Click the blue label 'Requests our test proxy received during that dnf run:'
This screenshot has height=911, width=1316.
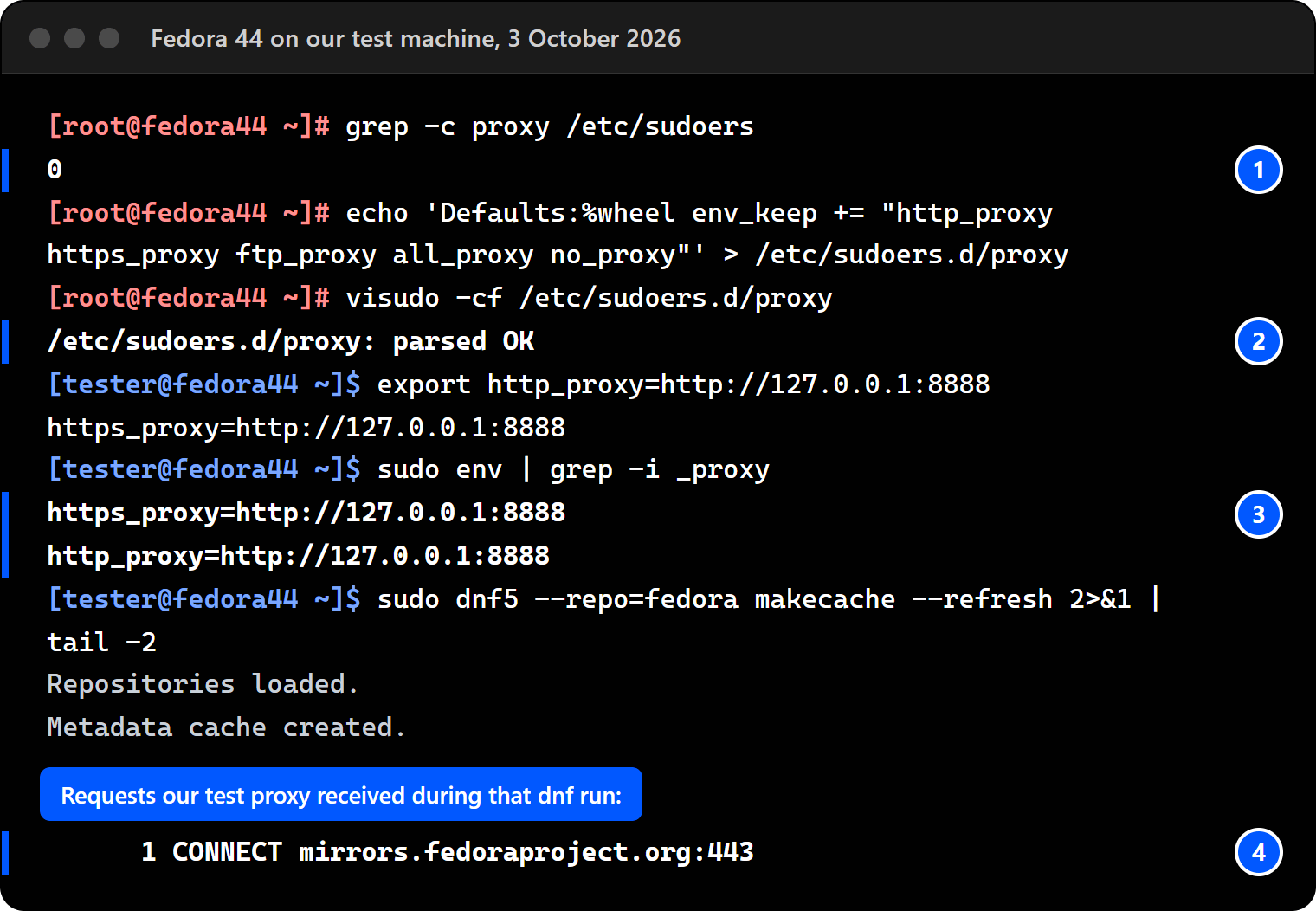pyautogui.click(x=341, y=794)
